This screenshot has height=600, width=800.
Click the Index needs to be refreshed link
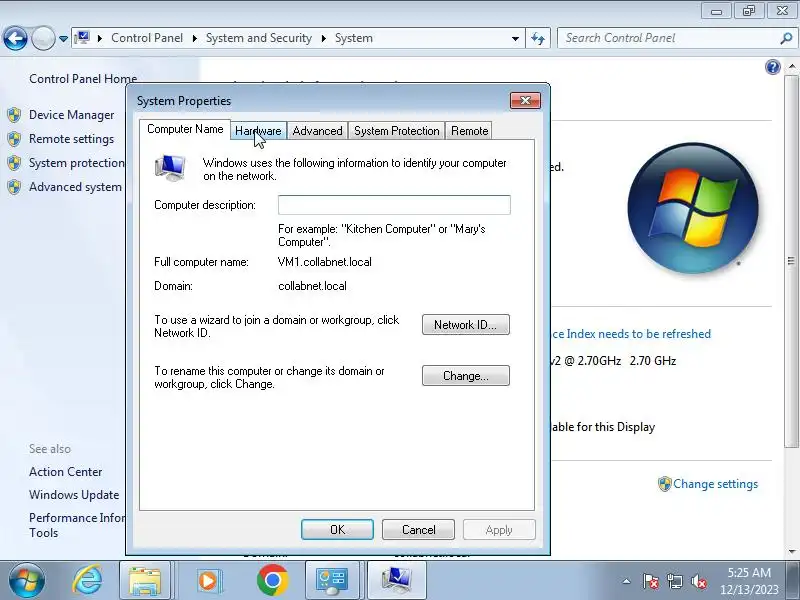pyautogui.click(x=632, y=334)
